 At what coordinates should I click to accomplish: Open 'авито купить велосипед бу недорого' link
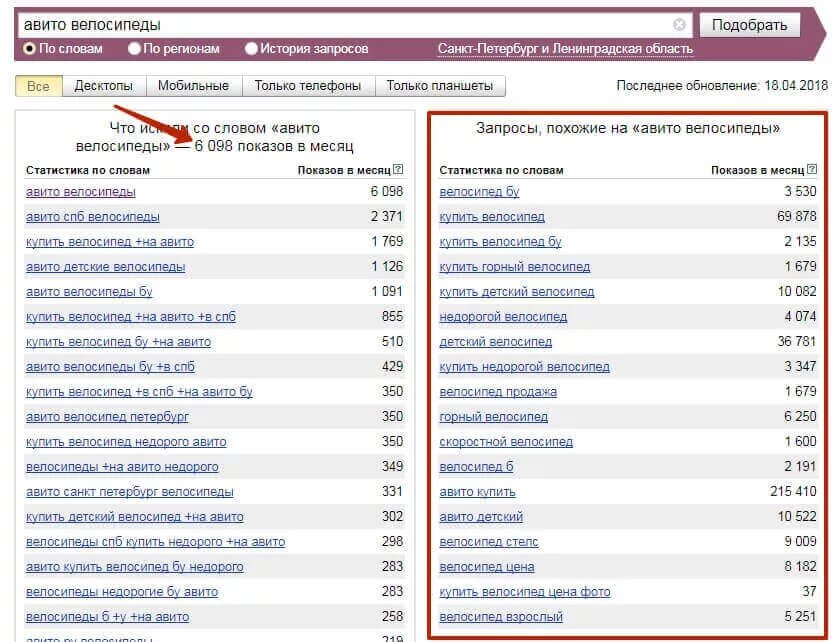pos(135,567)
